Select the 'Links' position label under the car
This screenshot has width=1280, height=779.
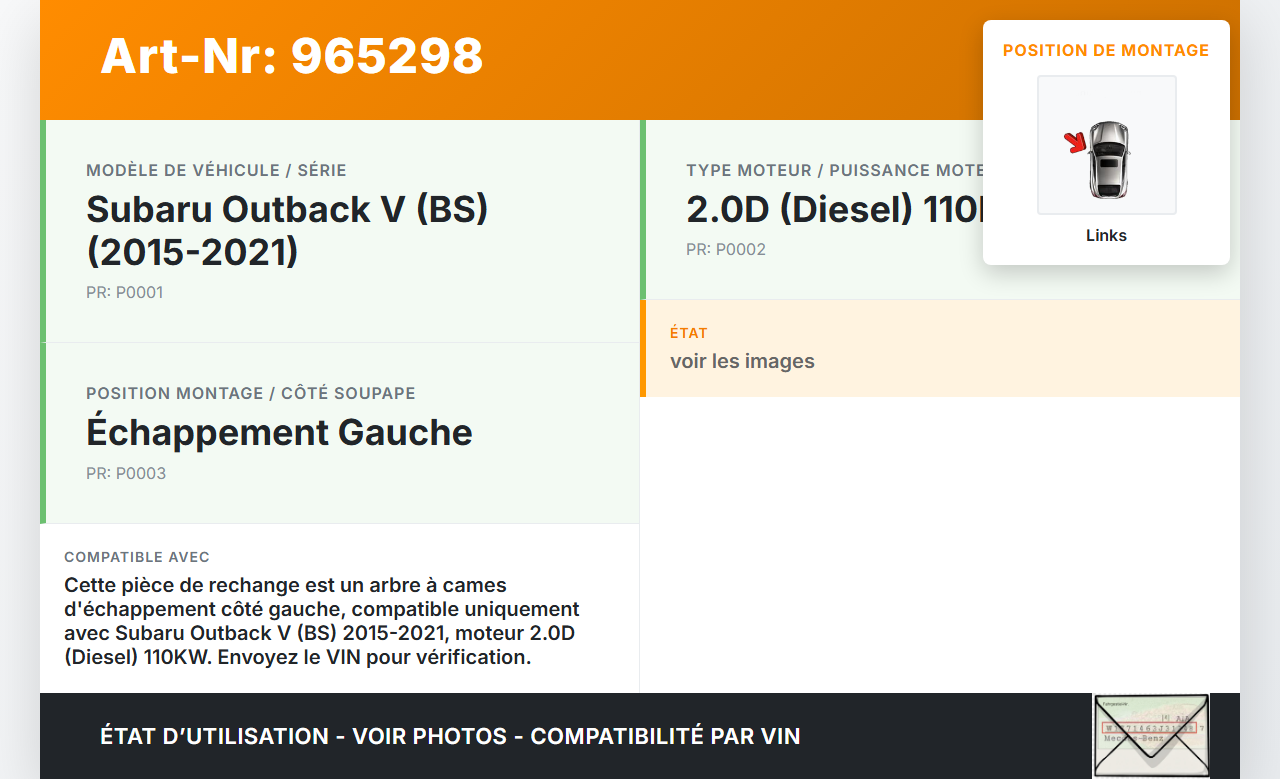click(1106, 235)
